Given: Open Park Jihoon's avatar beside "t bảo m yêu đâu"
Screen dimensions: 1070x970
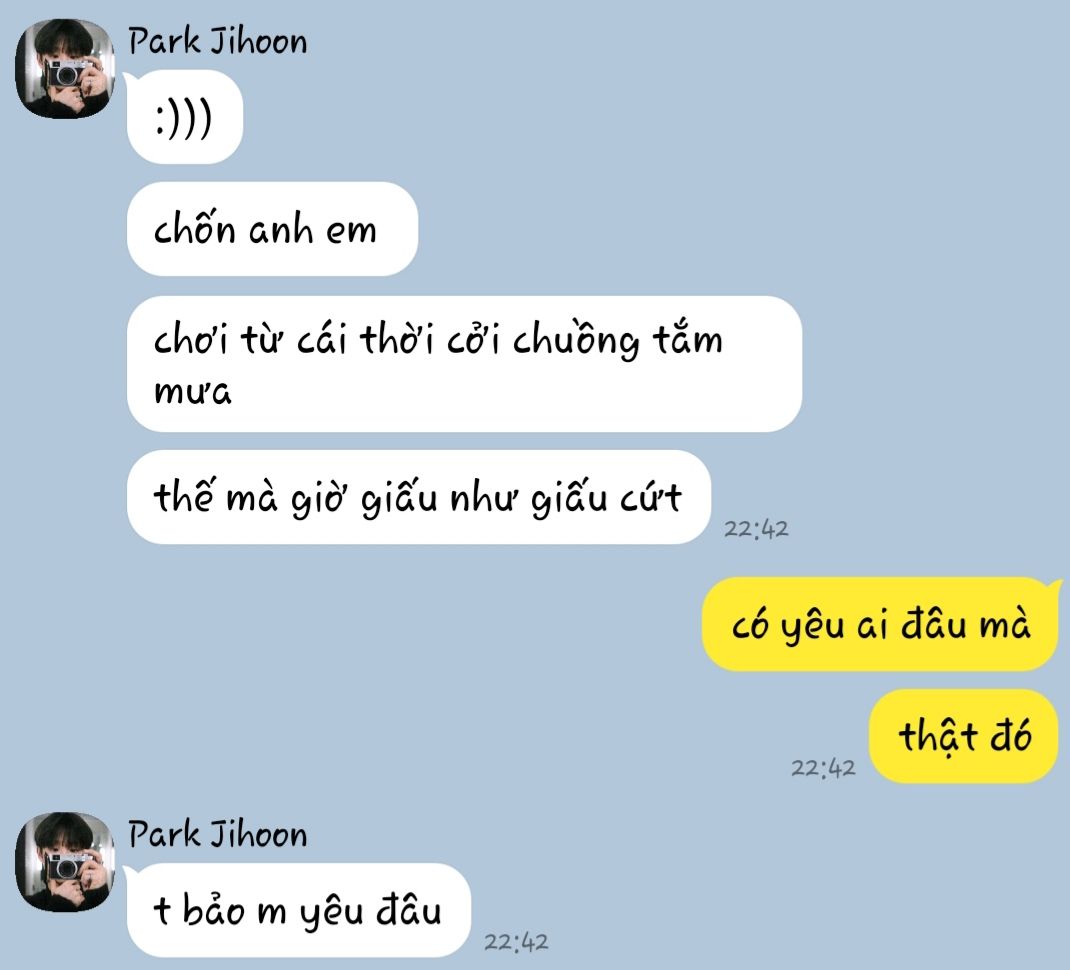Looking at the screenshot, I should tap(65, 861).
